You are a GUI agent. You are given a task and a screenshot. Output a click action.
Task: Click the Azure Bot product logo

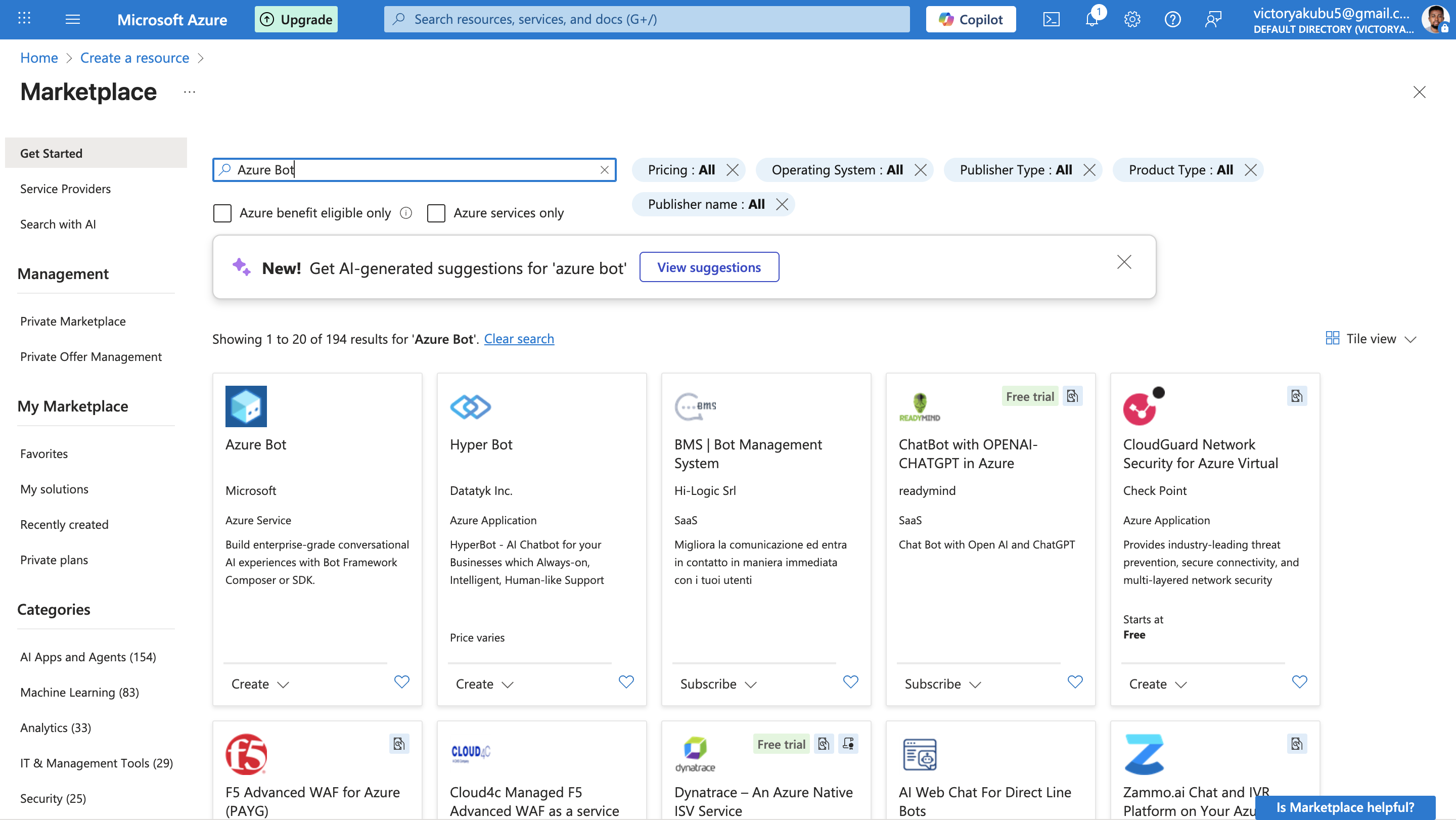point(246,406)
